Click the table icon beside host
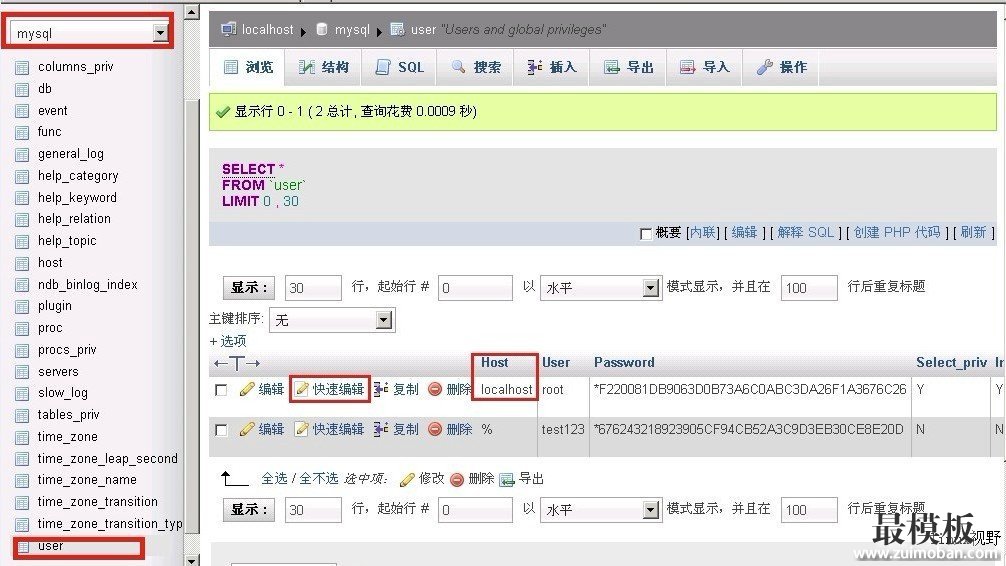The height and width of the screenshot is (566, 1006). [x=22, y=263]
